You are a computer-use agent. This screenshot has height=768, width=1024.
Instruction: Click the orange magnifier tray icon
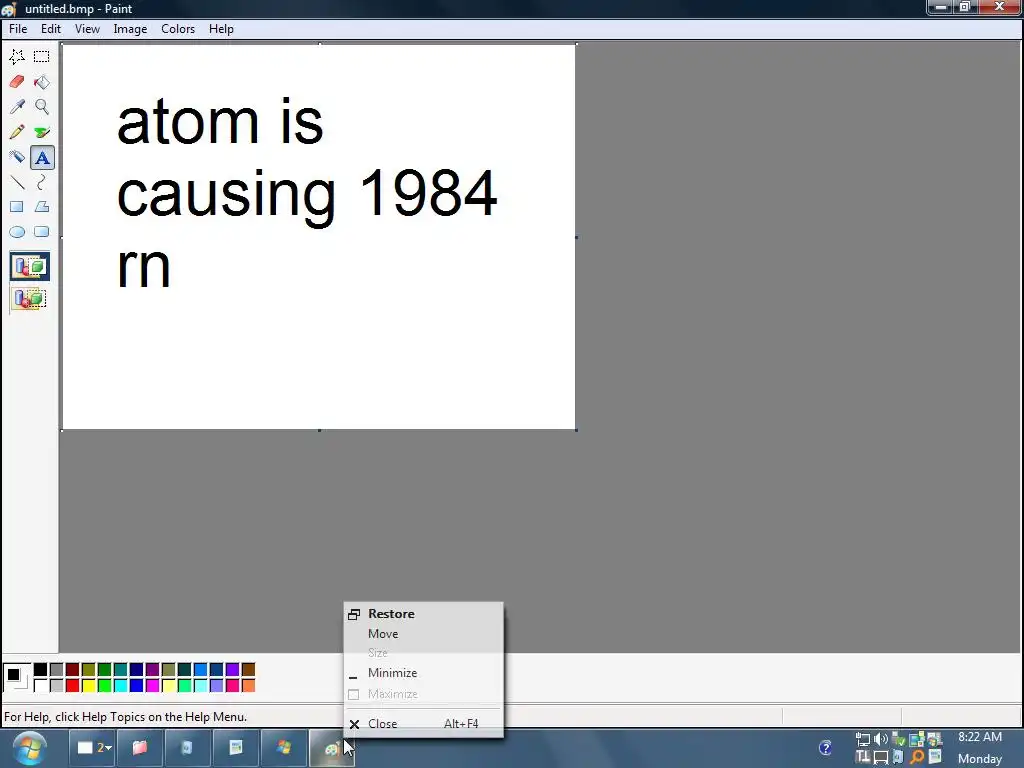pyautogui.click(x=918, y=758)
